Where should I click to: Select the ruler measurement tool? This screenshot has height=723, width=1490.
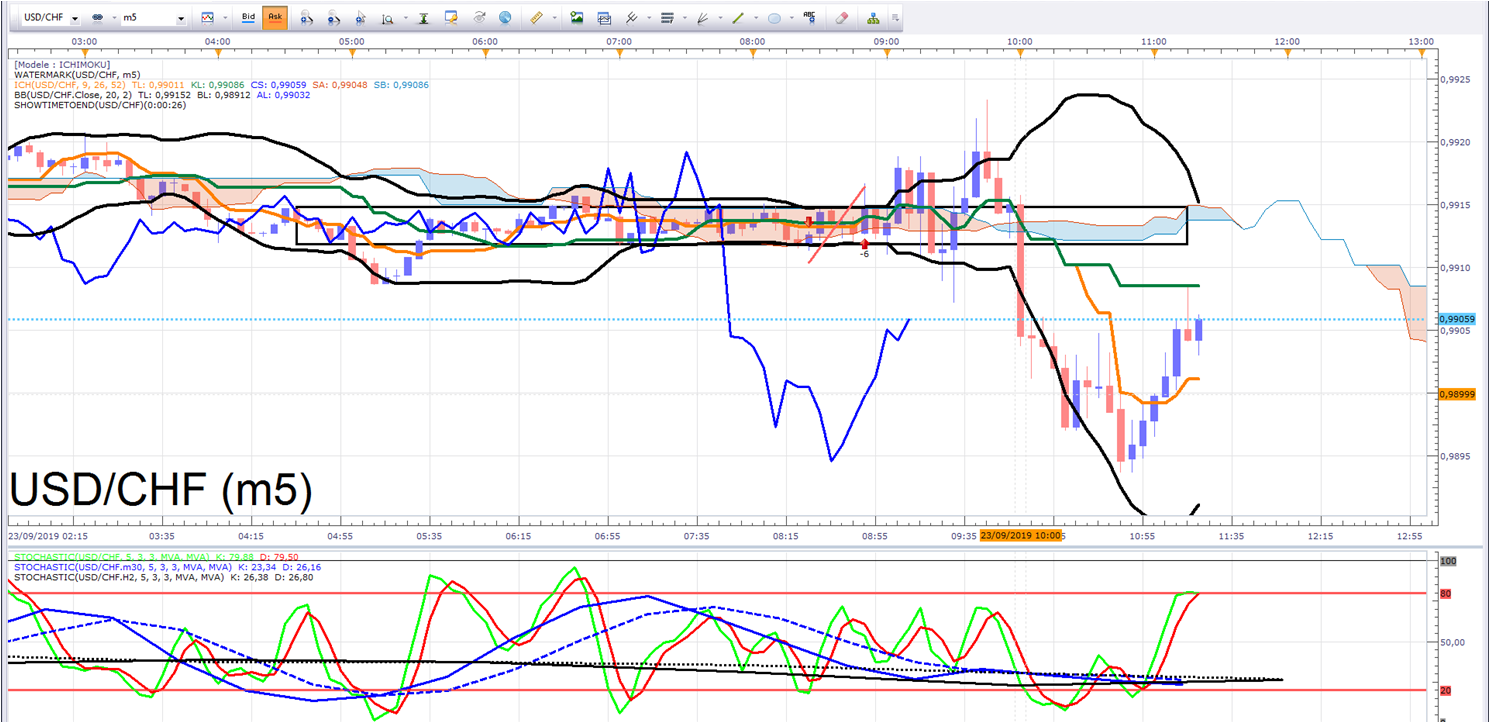tap(536, 18)
